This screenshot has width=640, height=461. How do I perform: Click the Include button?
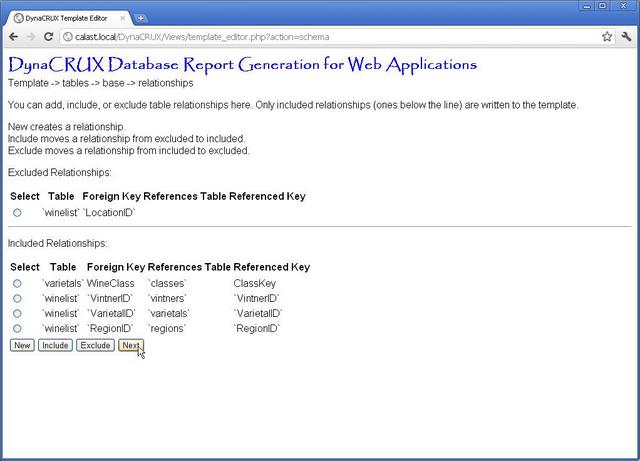[x=56, y=345]
